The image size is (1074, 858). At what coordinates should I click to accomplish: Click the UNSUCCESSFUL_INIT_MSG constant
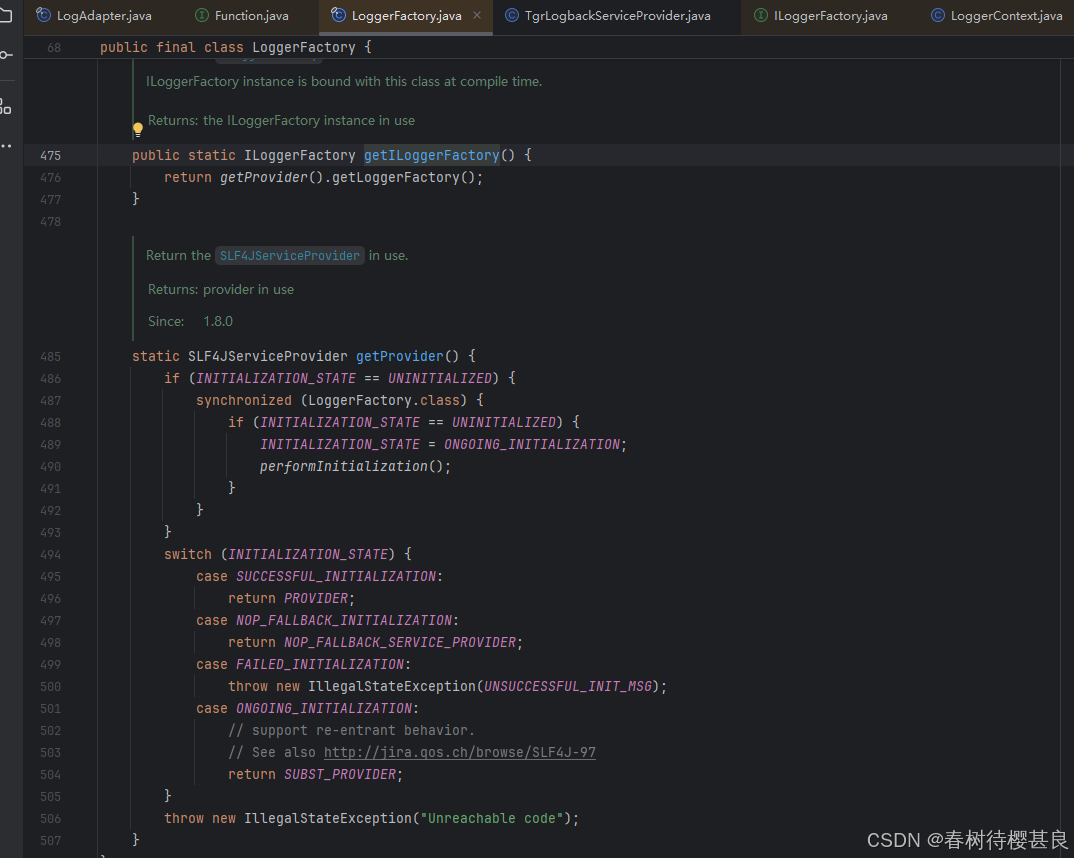[x=568, y=686]
